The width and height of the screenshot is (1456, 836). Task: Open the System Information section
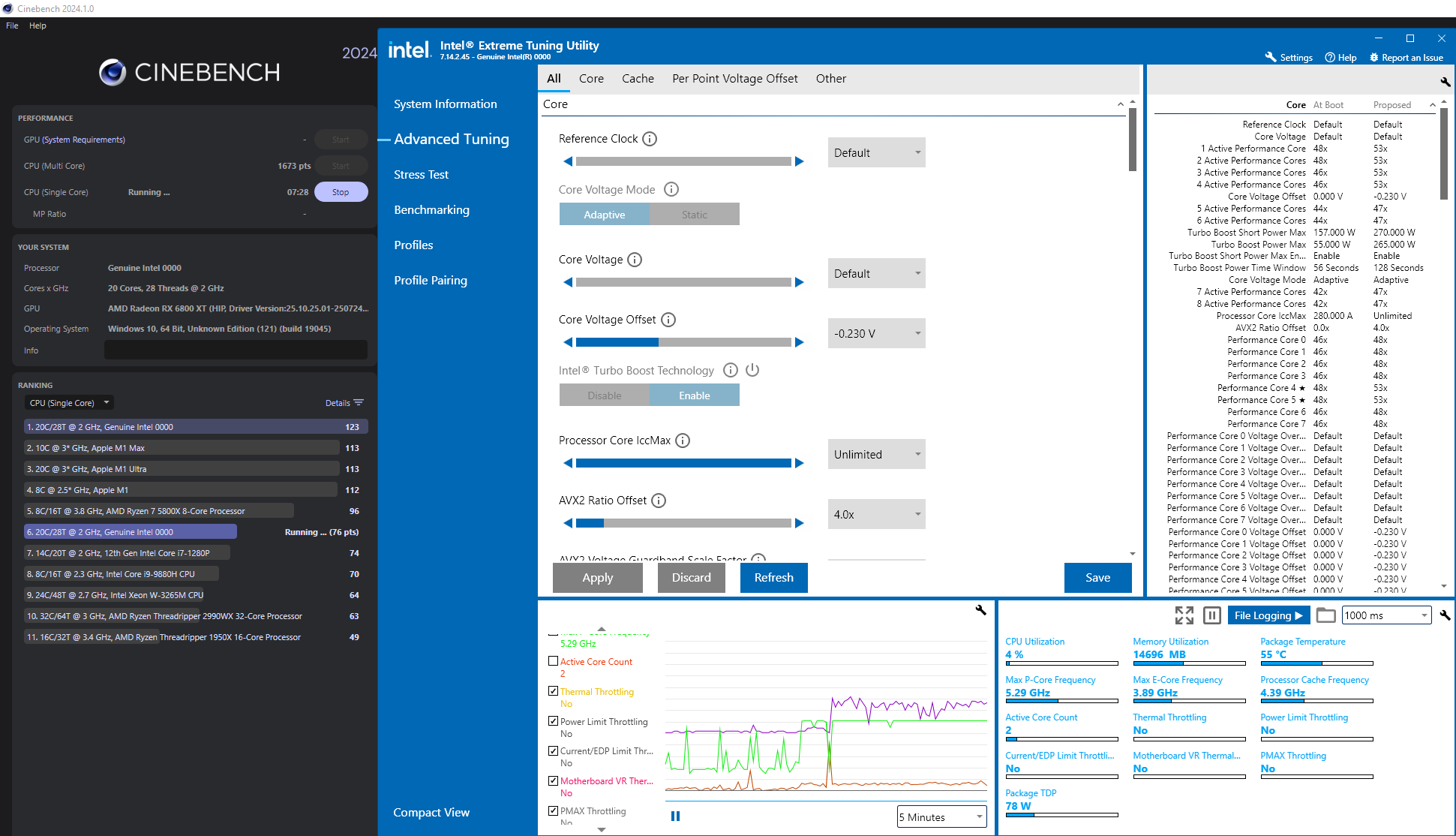coord(446,104)
